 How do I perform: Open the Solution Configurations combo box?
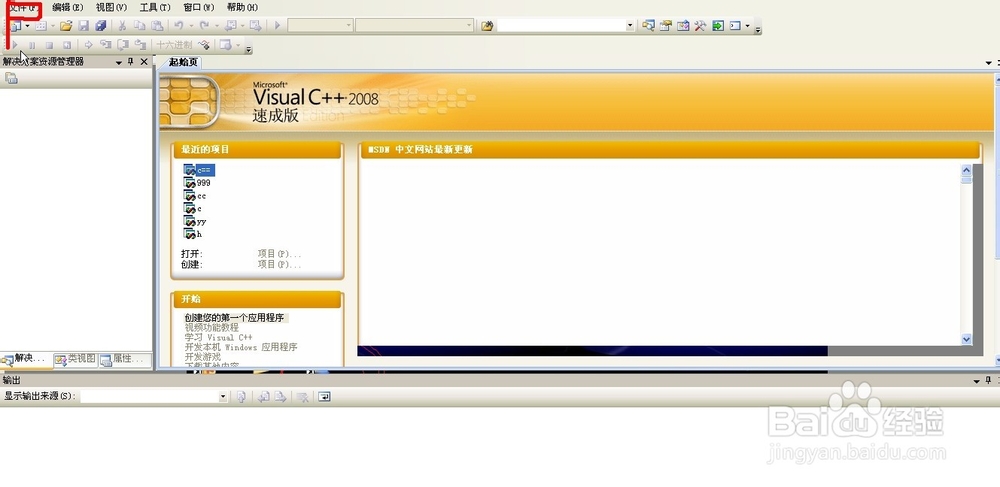[320, 25]
